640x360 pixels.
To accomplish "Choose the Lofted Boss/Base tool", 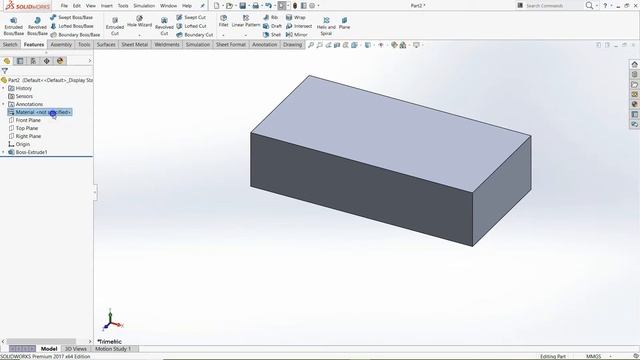I will (72, 26).
